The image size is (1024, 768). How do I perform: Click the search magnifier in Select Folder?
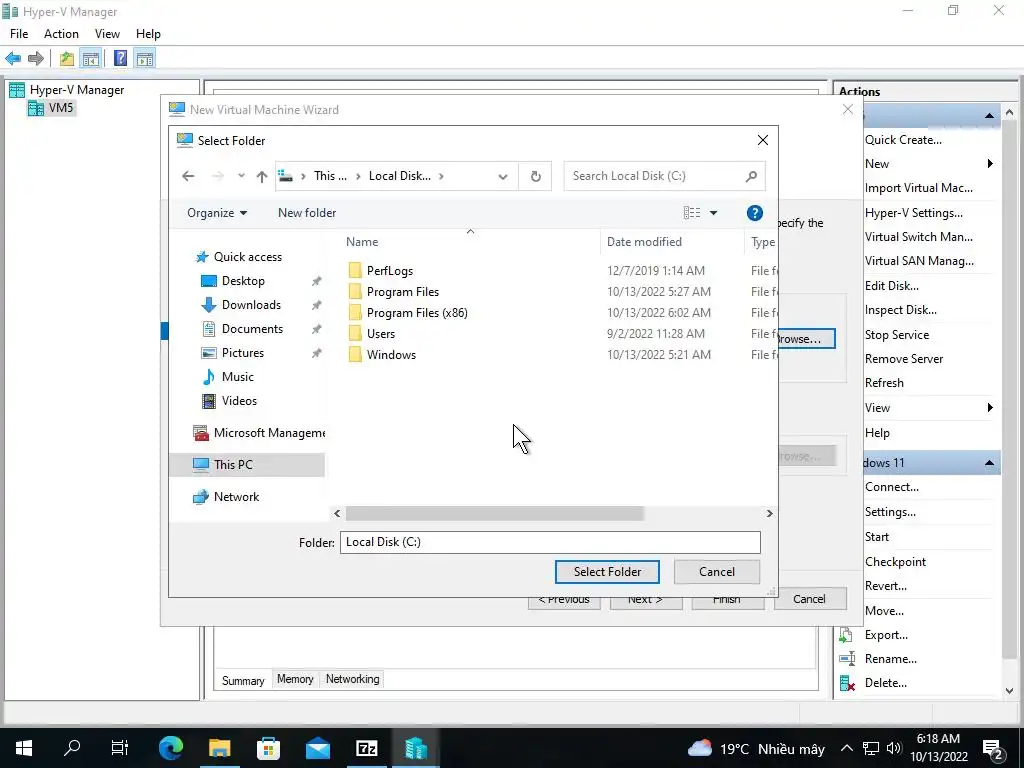click(751, 176)
